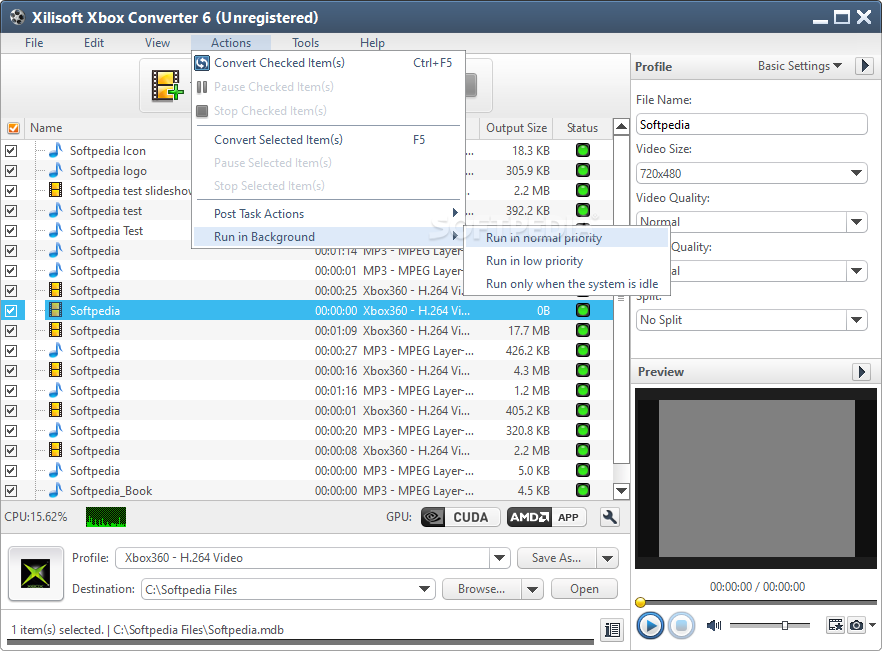Click the status indicator of the 4.3 MB row

point(583,370)
